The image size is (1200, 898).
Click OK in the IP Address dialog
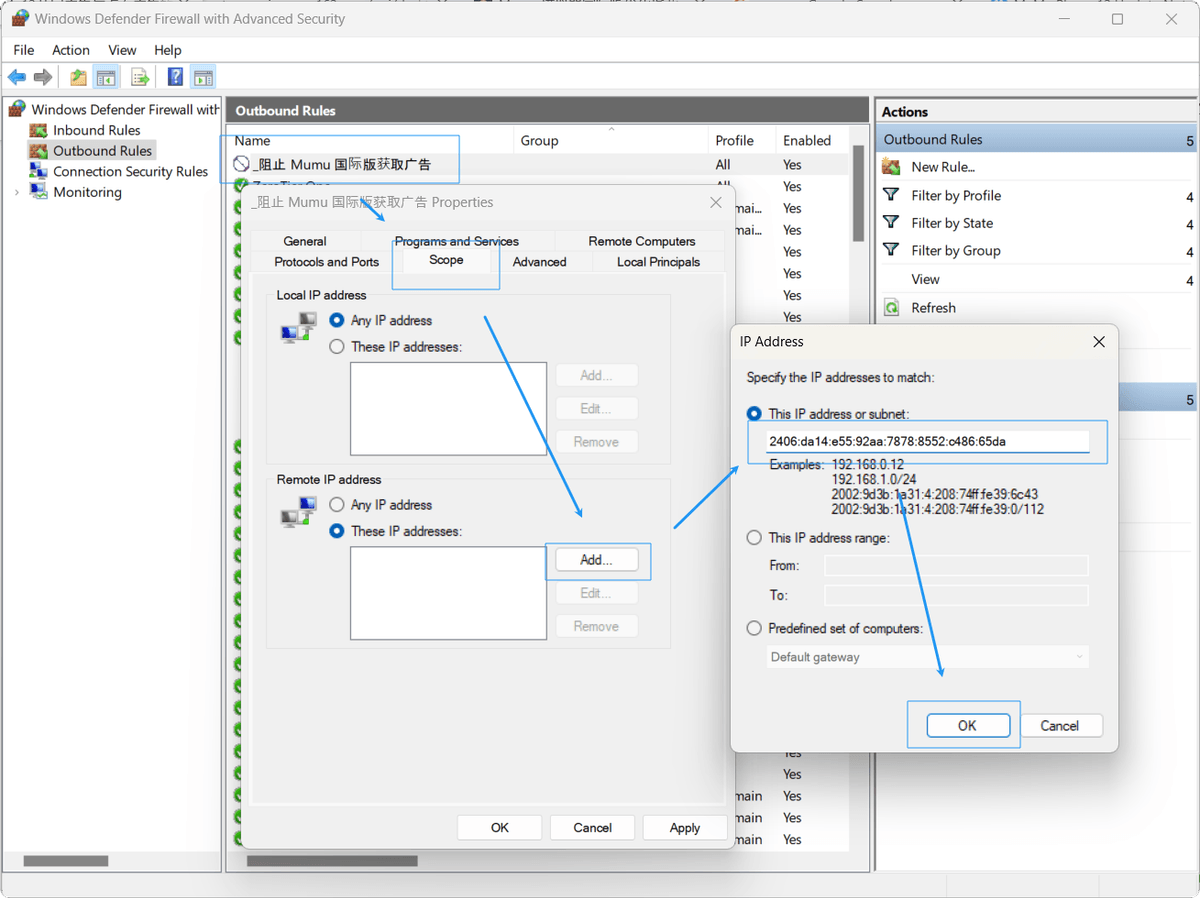(966, 726)
